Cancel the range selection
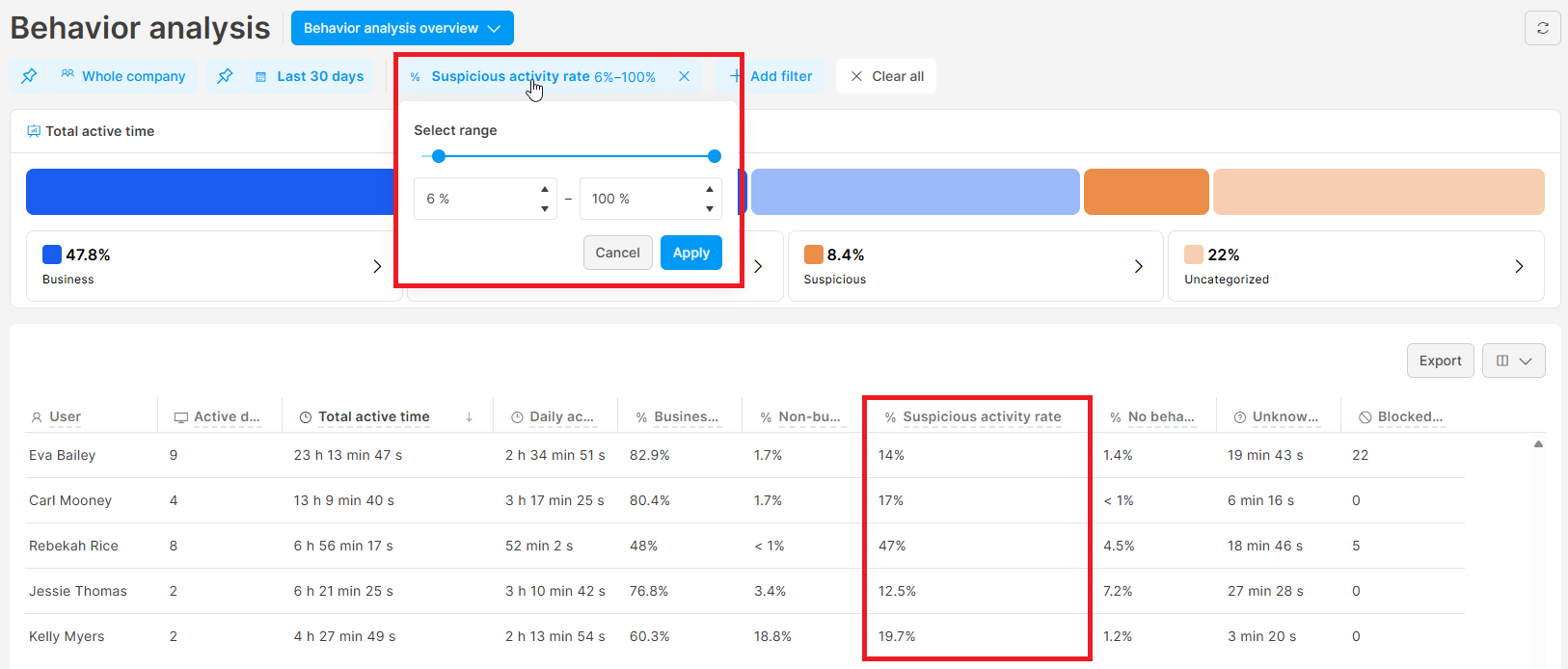This screenshot has height=669, width=1568. (617, 253)
